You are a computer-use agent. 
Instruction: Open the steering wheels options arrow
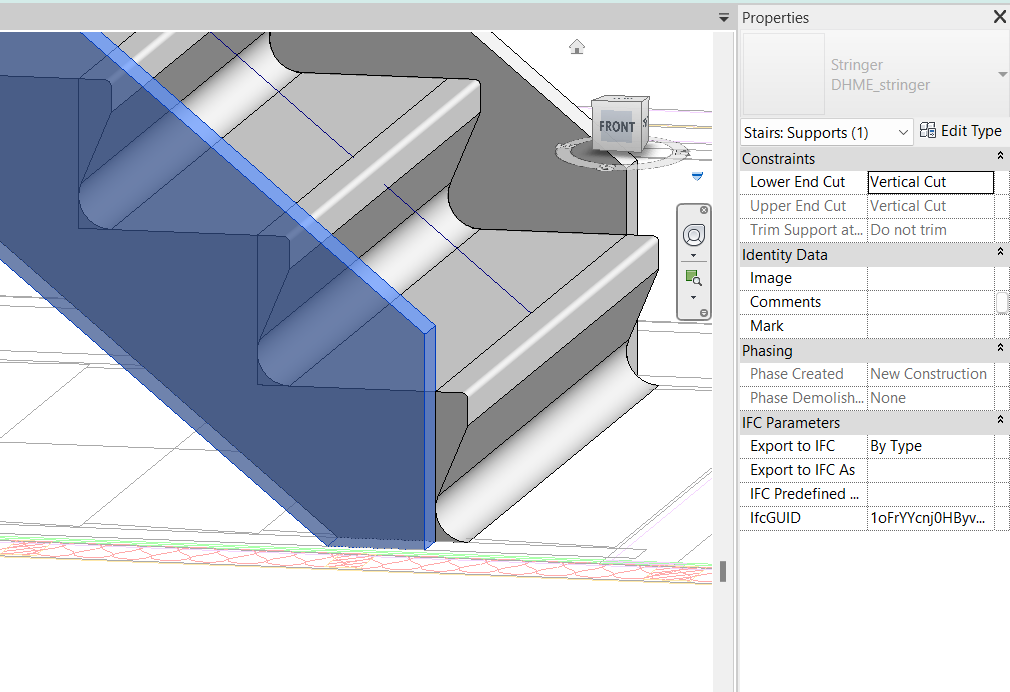(x=693, y=255)
